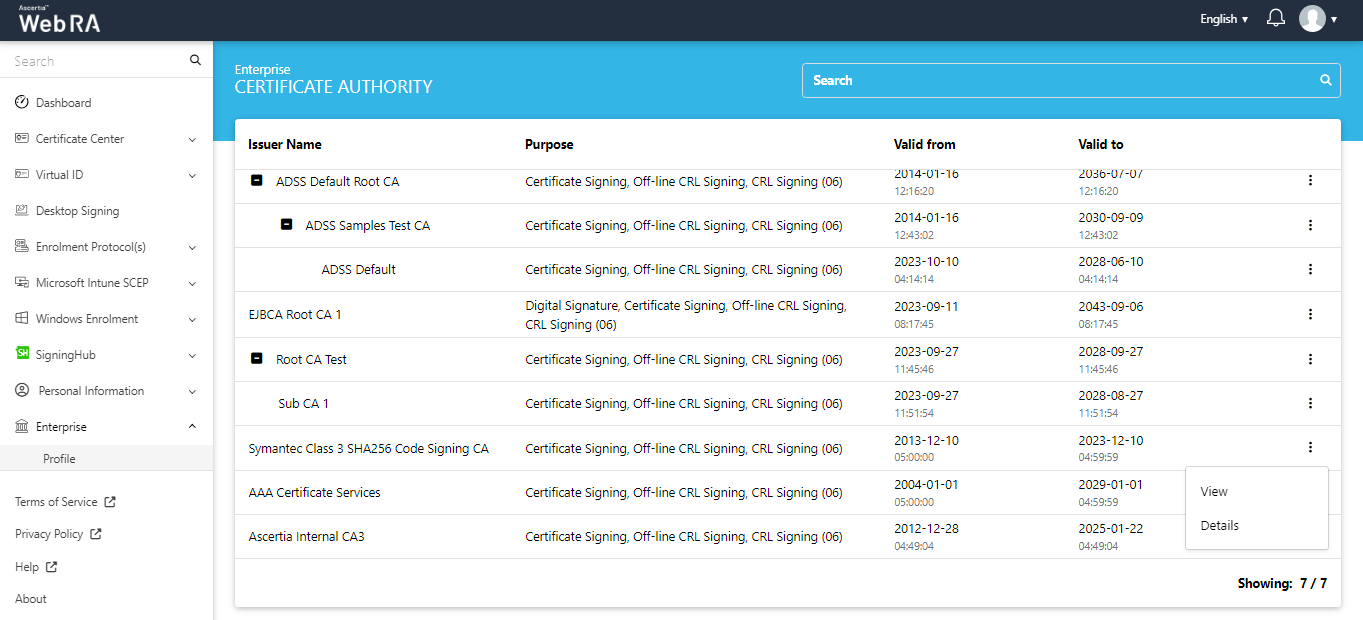The height and width of the screenshot is (620, 1363).
Task: Click the magnifier icon in Certificate Authority search
Action: tap(1325, 81)
